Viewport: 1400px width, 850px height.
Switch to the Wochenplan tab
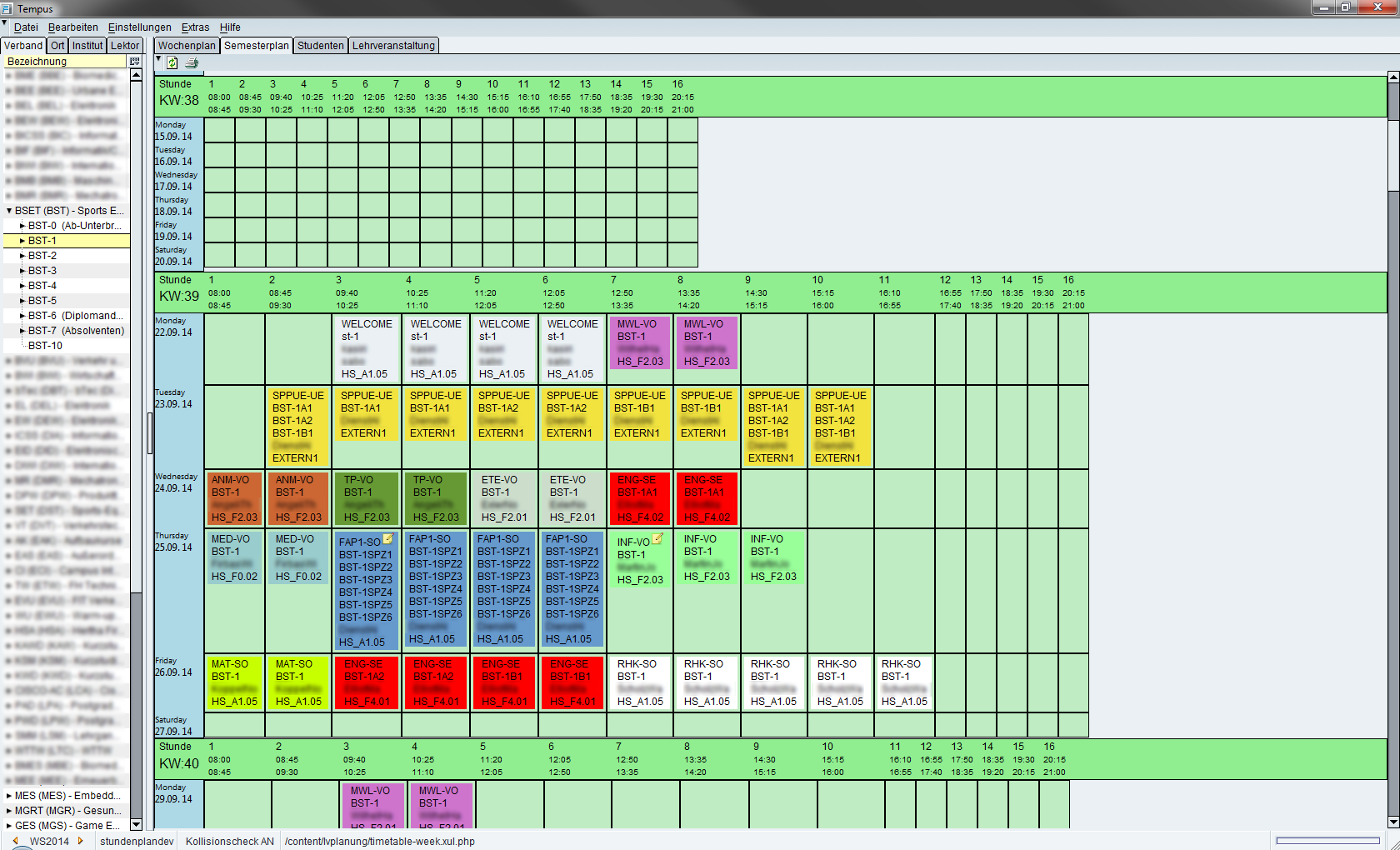coord(187,46)
